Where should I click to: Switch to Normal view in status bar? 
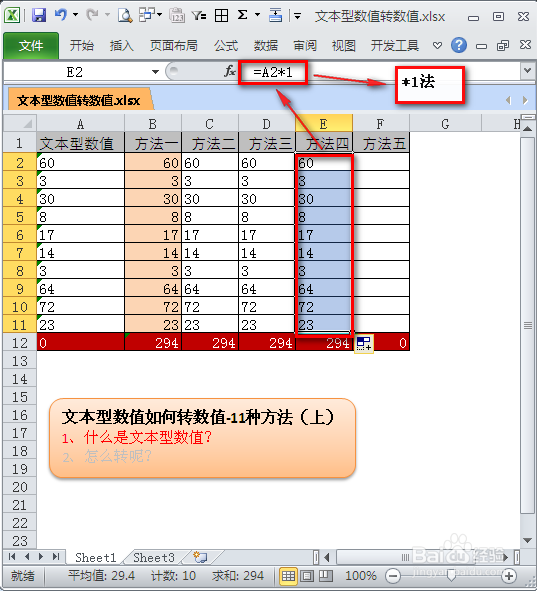coord(288,576)
